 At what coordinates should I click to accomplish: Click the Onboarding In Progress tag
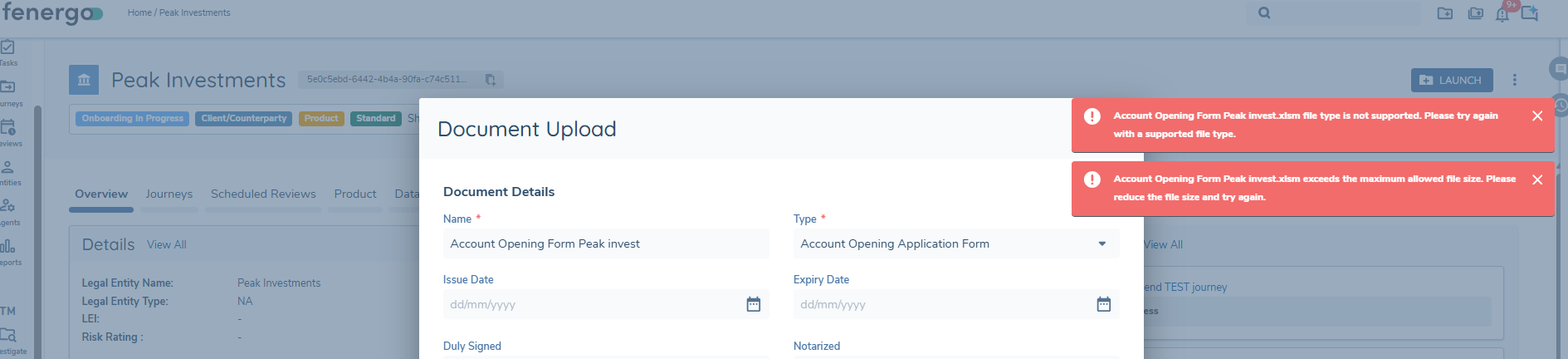133,119
